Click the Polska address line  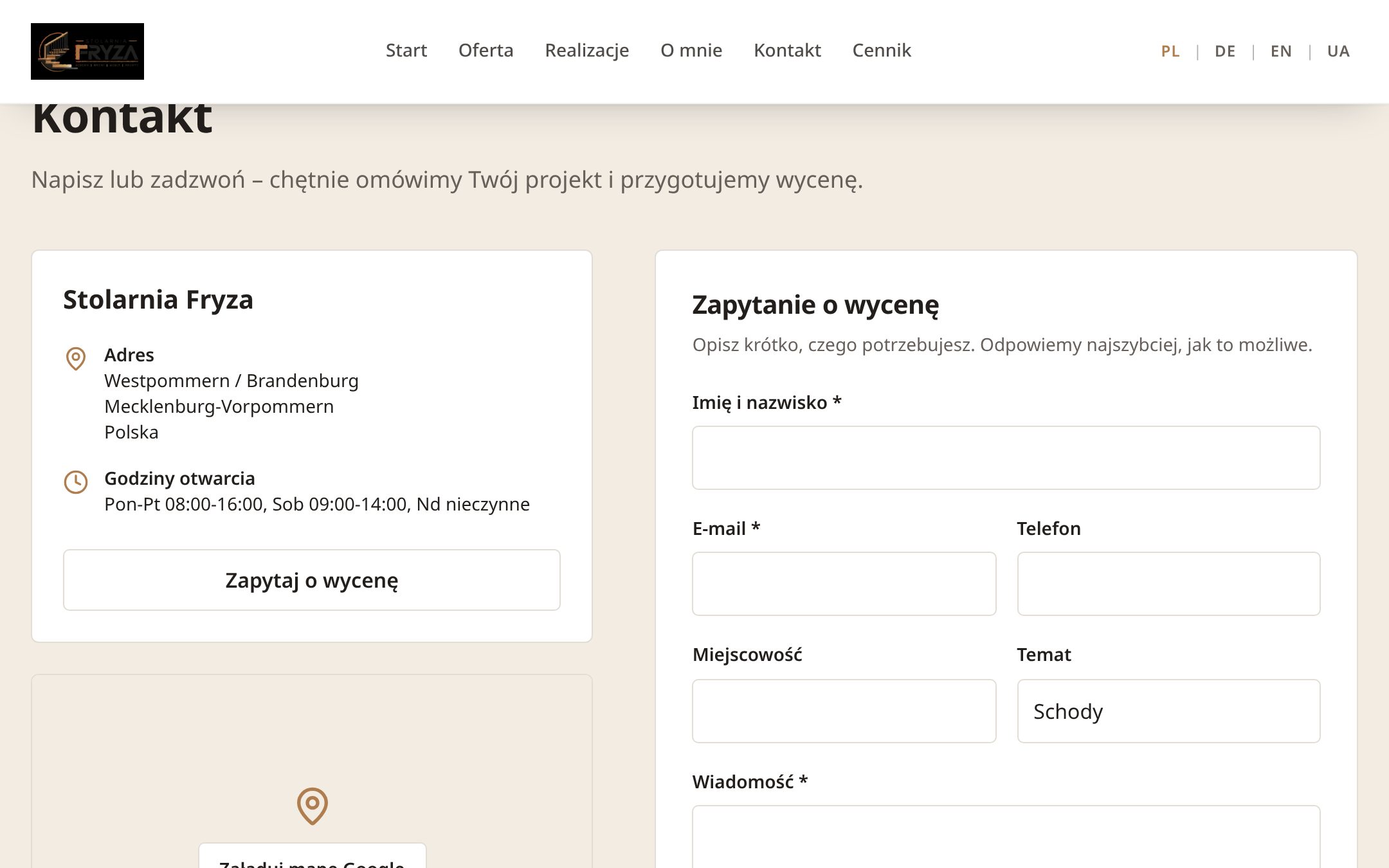point(131,432)
